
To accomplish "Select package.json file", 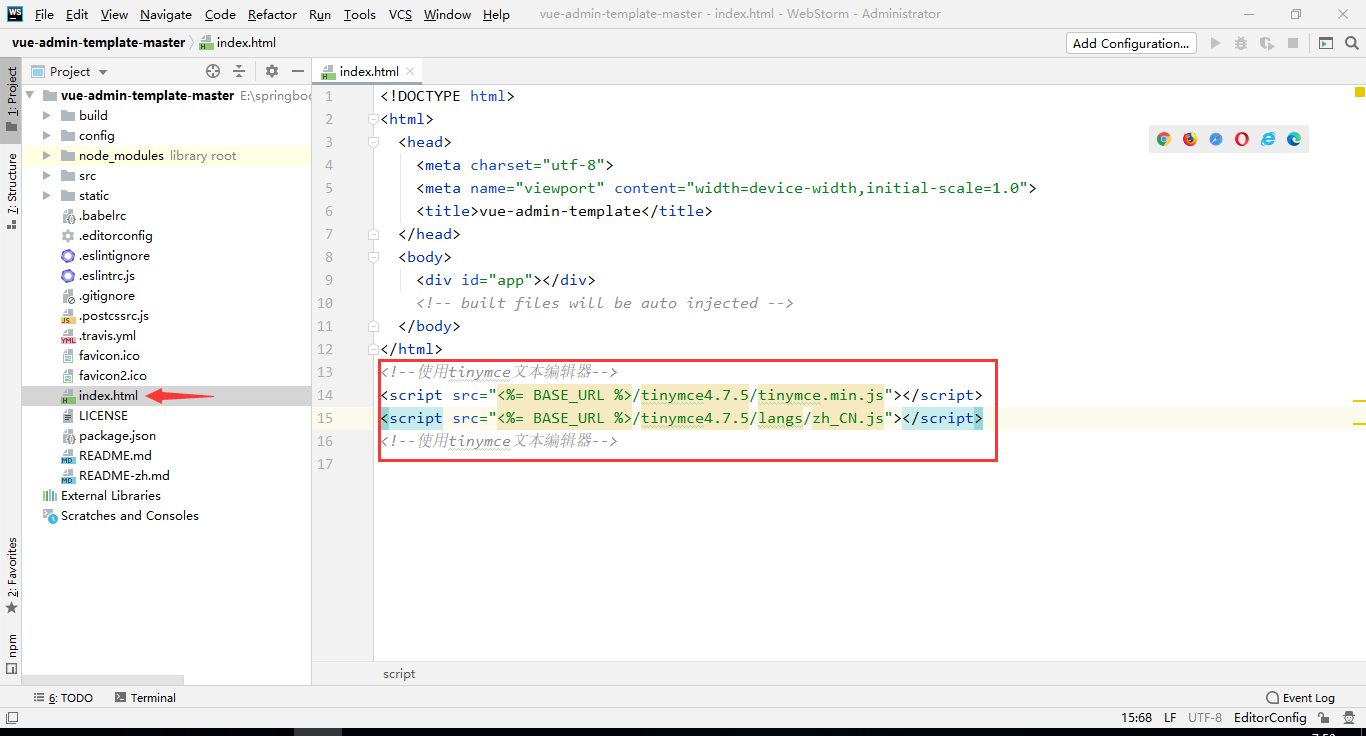I will [117, 435].
